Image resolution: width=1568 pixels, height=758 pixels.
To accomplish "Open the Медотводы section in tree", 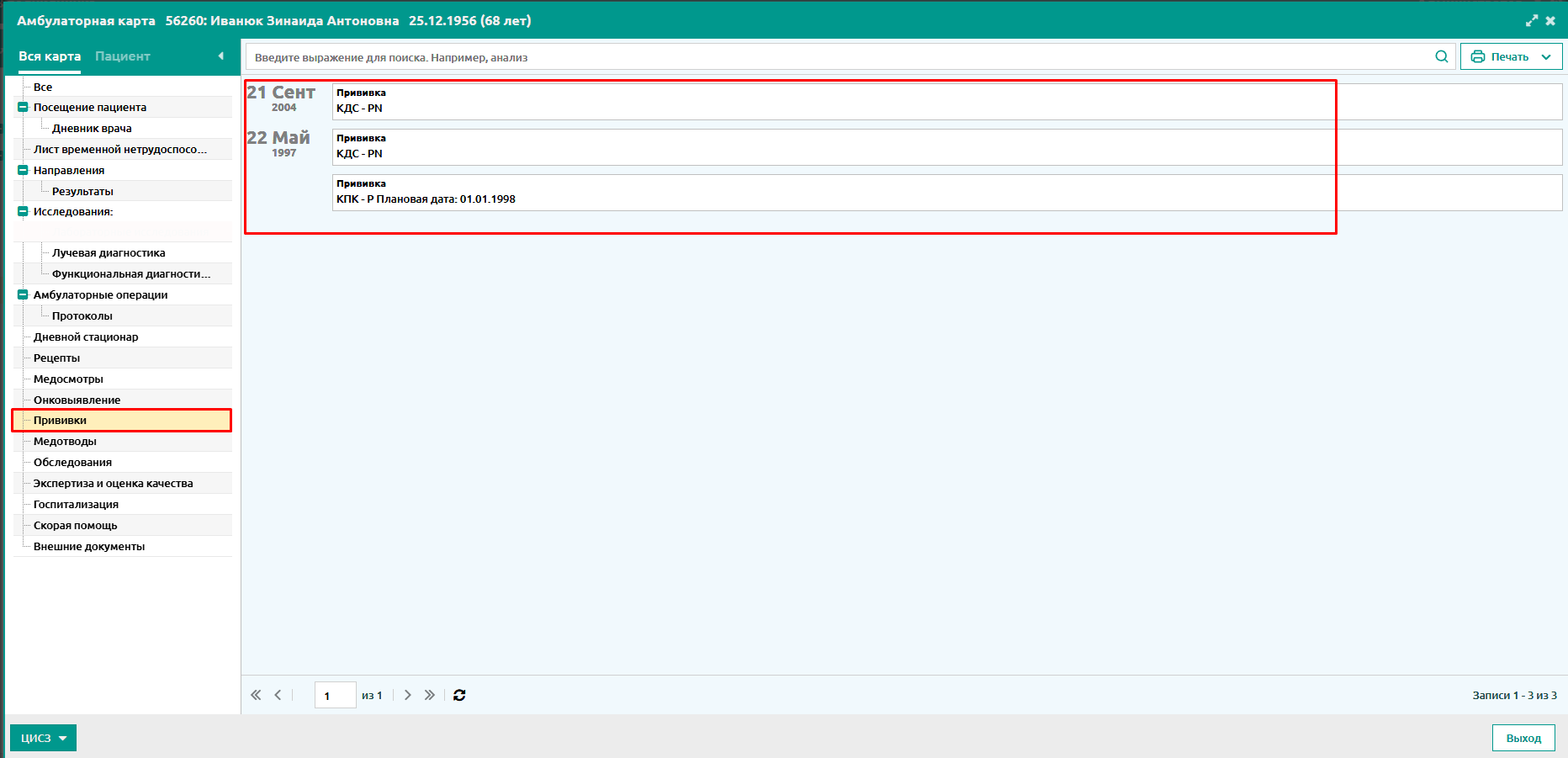I will pos(65,441).
